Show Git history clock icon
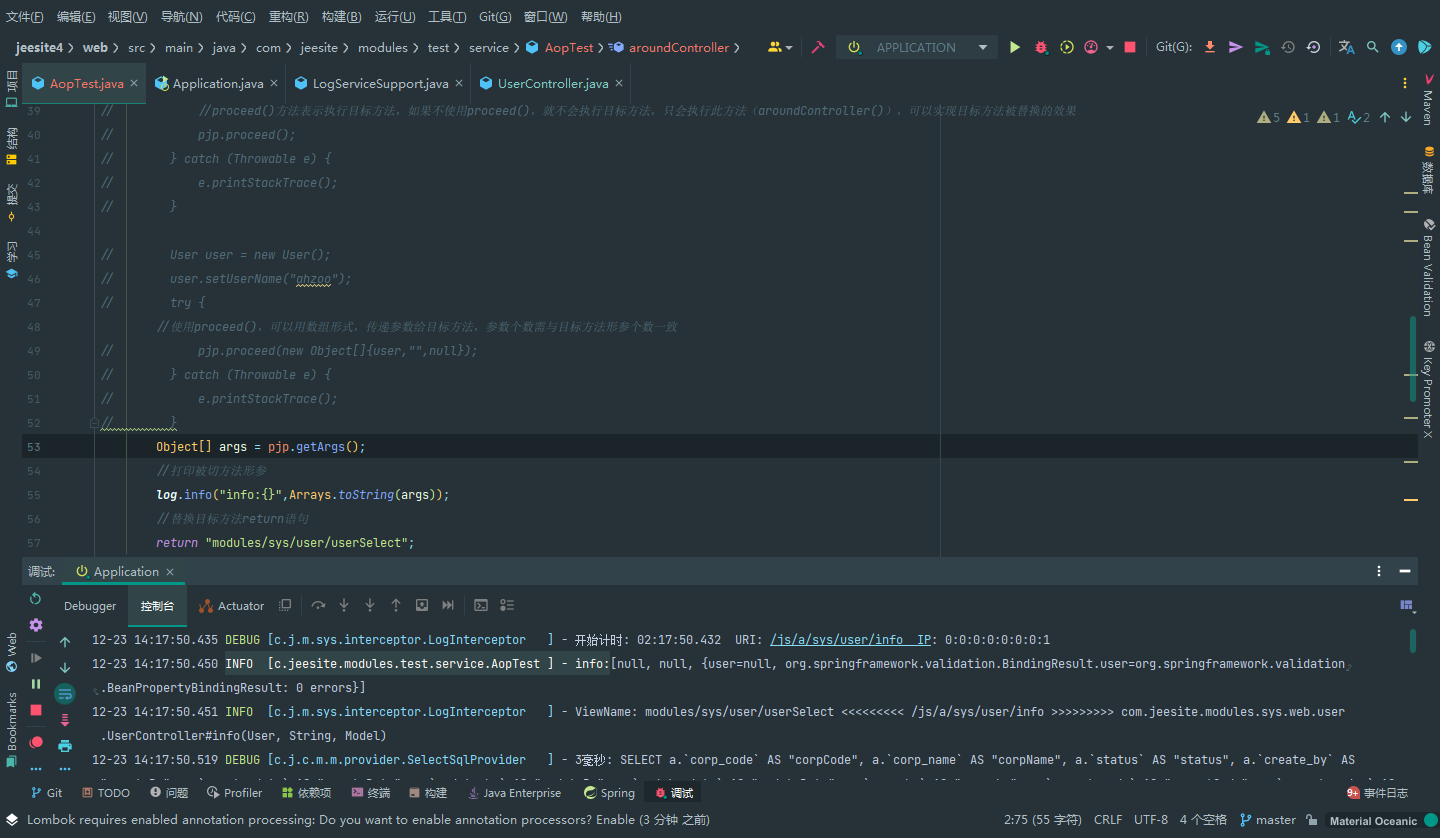The width and height of the screenshot is (1440, 838). (x=1288, y=47)
